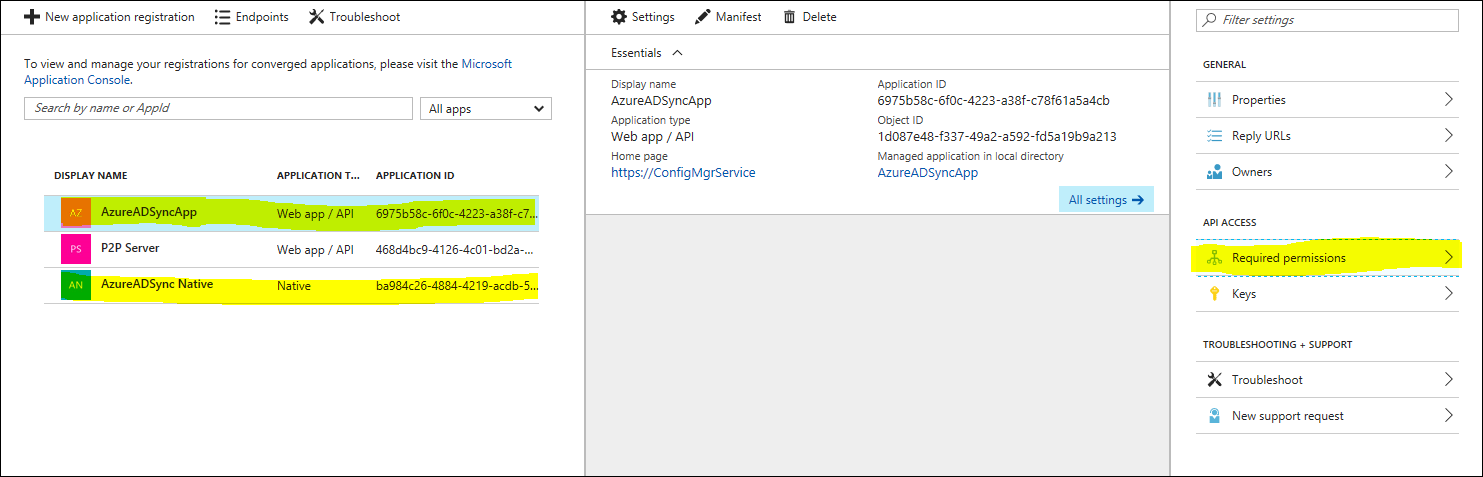
Task: Expand the New support request chevron
Action: pos(1448,416)
